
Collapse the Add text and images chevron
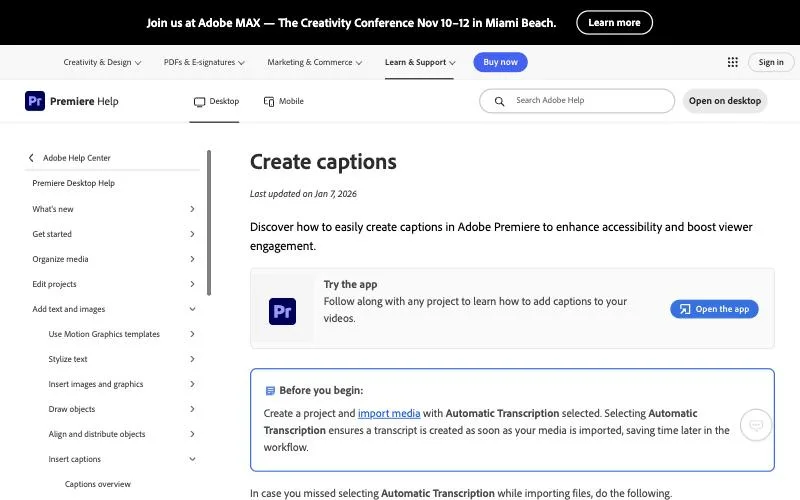point(192,309)
